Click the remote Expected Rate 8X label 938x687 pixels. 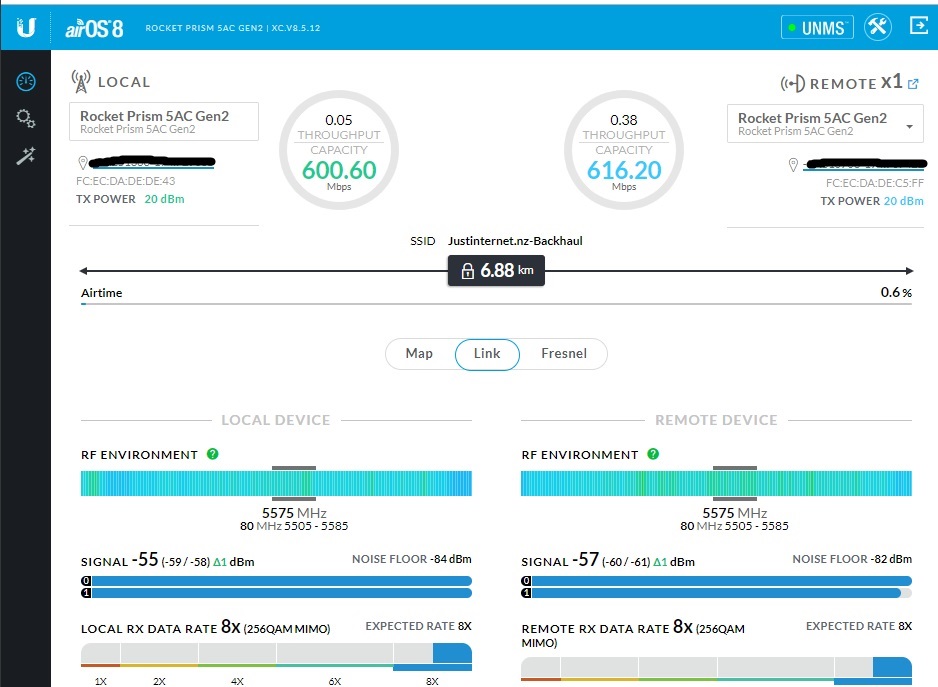[x=859, y=626]
